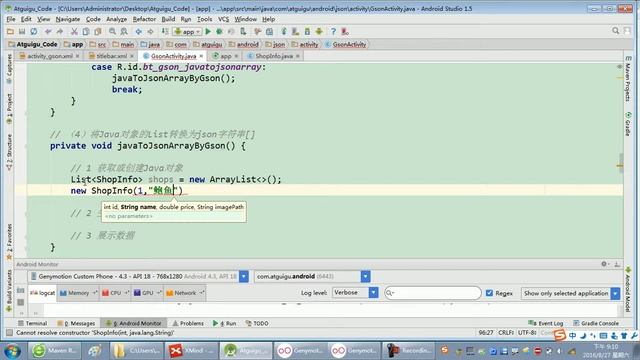Navigate forward with the arrow icon
This screenshot has height=360, width=640.
pyautogui.click(x=150, y=31)
